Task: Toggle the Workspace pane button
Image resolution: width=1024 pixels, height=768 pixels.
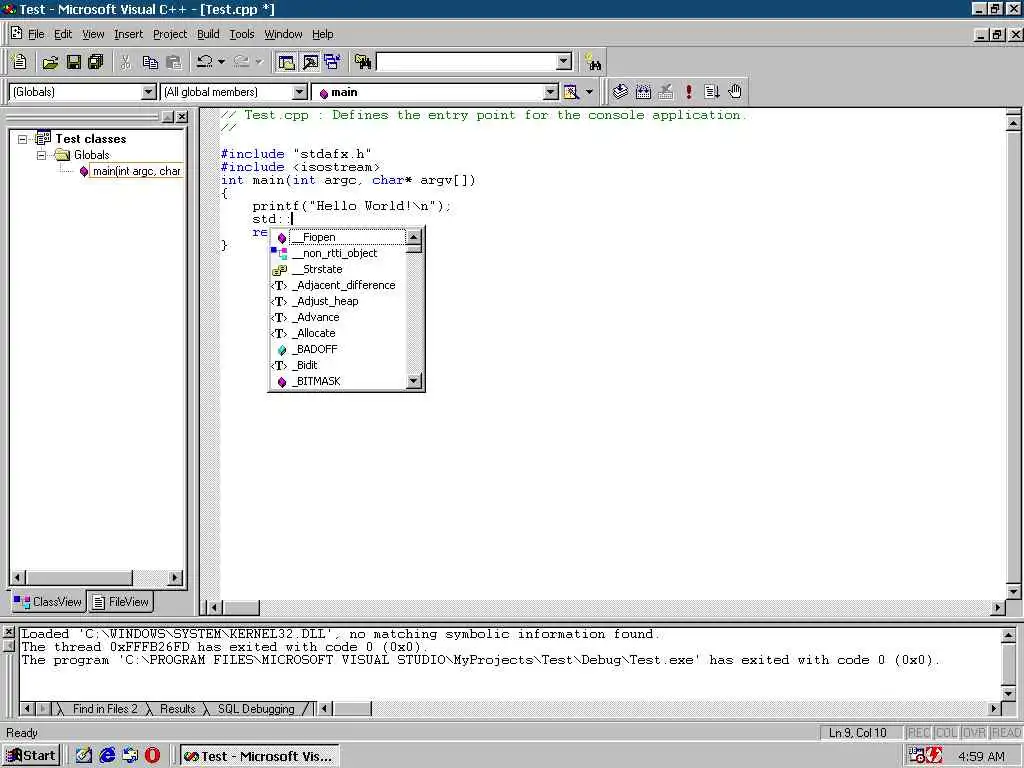Action: coord(286,62)
